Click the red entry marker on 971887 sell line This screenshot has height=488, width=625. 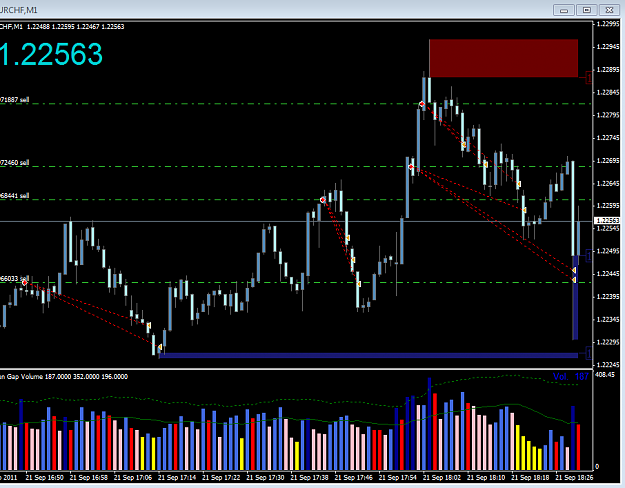click(x=422, y=104)
